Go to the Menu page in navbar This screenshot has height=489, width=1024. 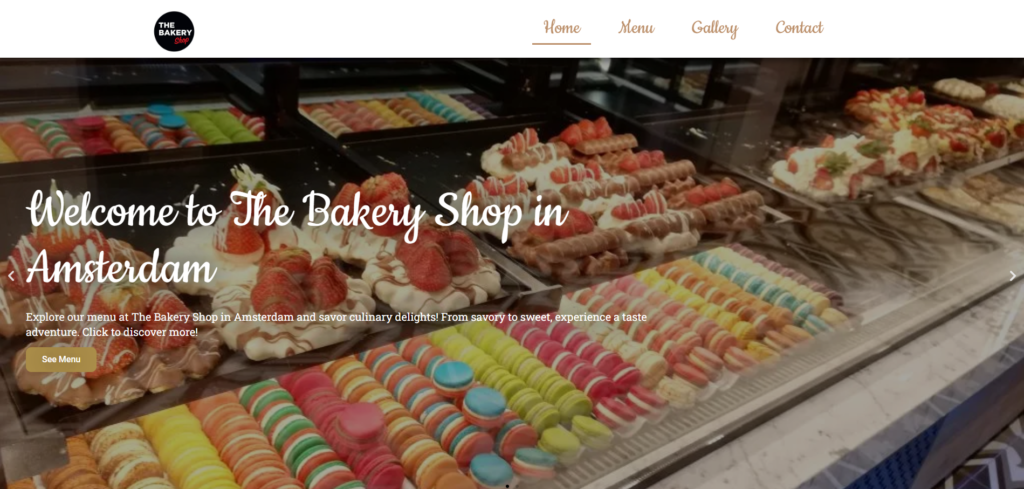pyautogui.click(x=637, y=28)
